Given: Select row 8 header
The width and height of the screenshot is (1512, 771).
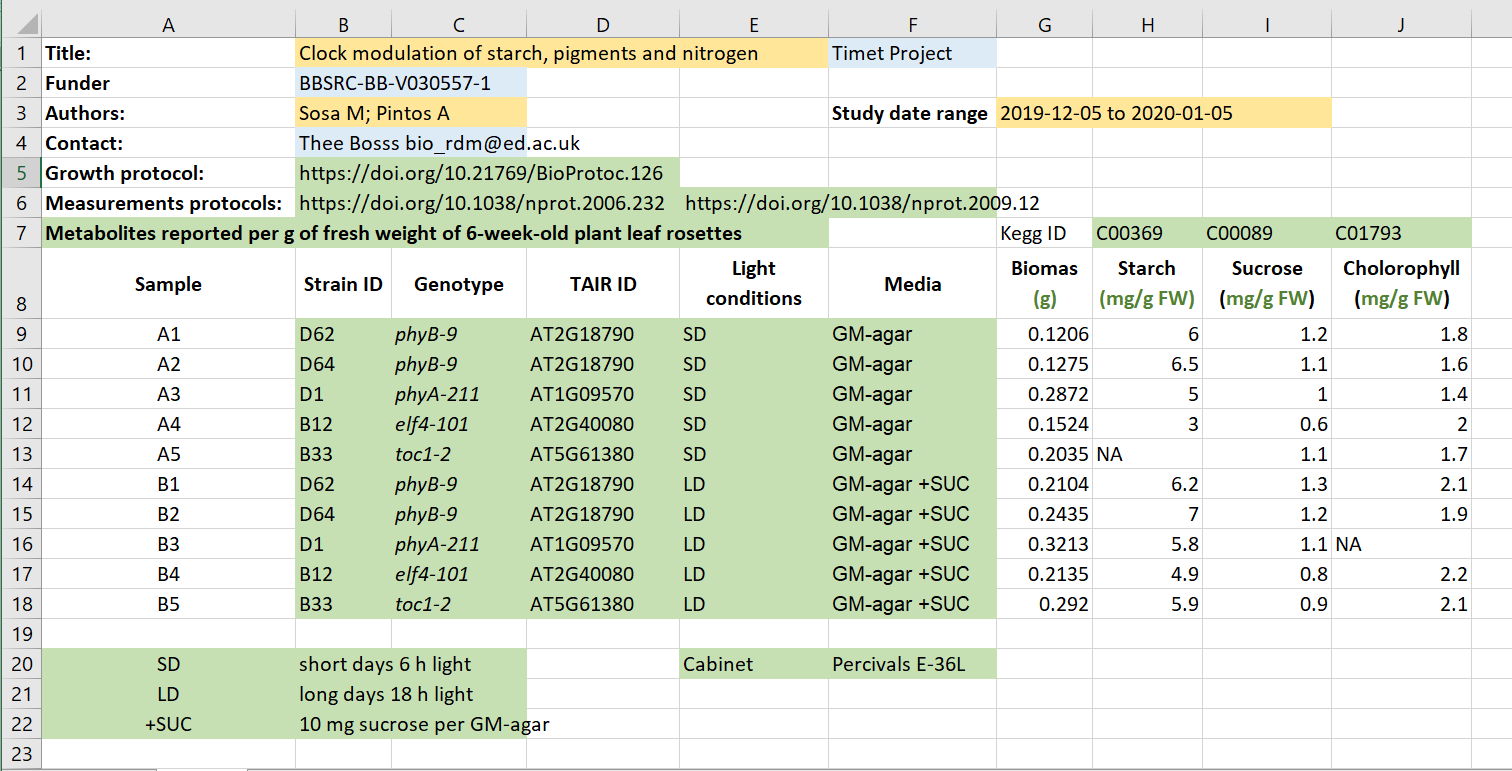Looking at the screenshot, I should coord(20,284).
